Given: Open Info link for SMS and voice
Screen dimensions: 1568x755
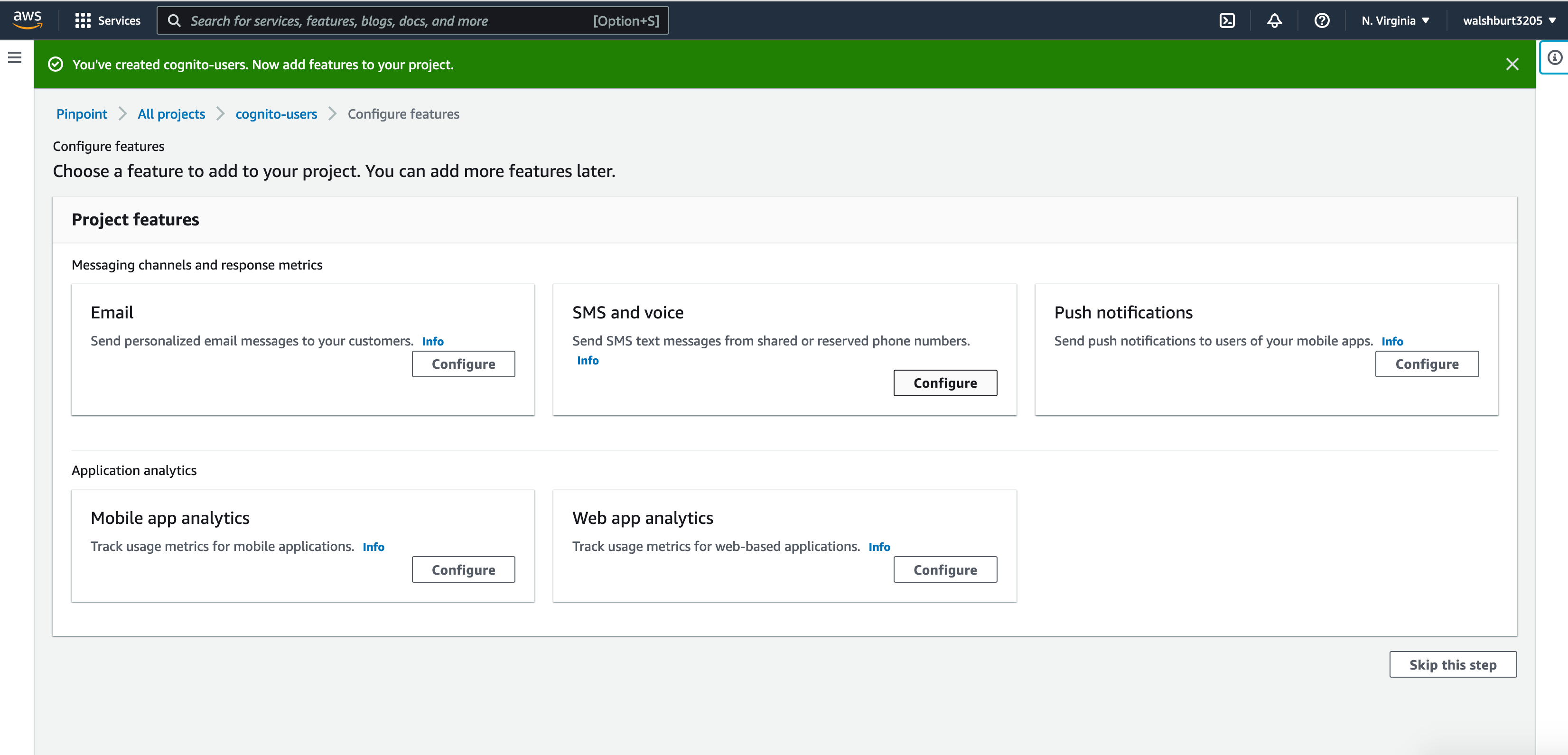Looking at the screenshot, I should click(x=588, y=361).
